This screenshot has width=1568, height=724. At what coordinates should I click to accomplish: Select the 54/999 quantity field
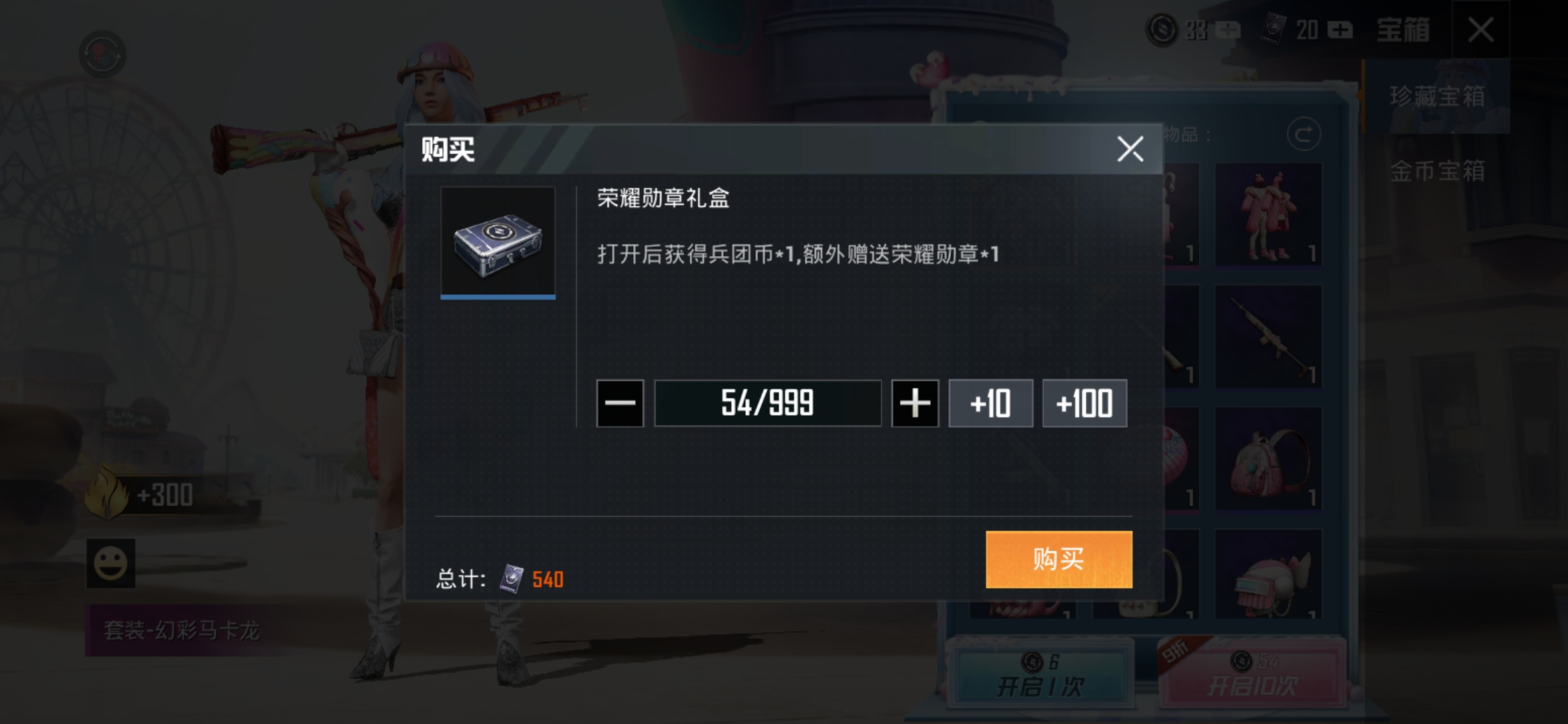click(767, 403)
